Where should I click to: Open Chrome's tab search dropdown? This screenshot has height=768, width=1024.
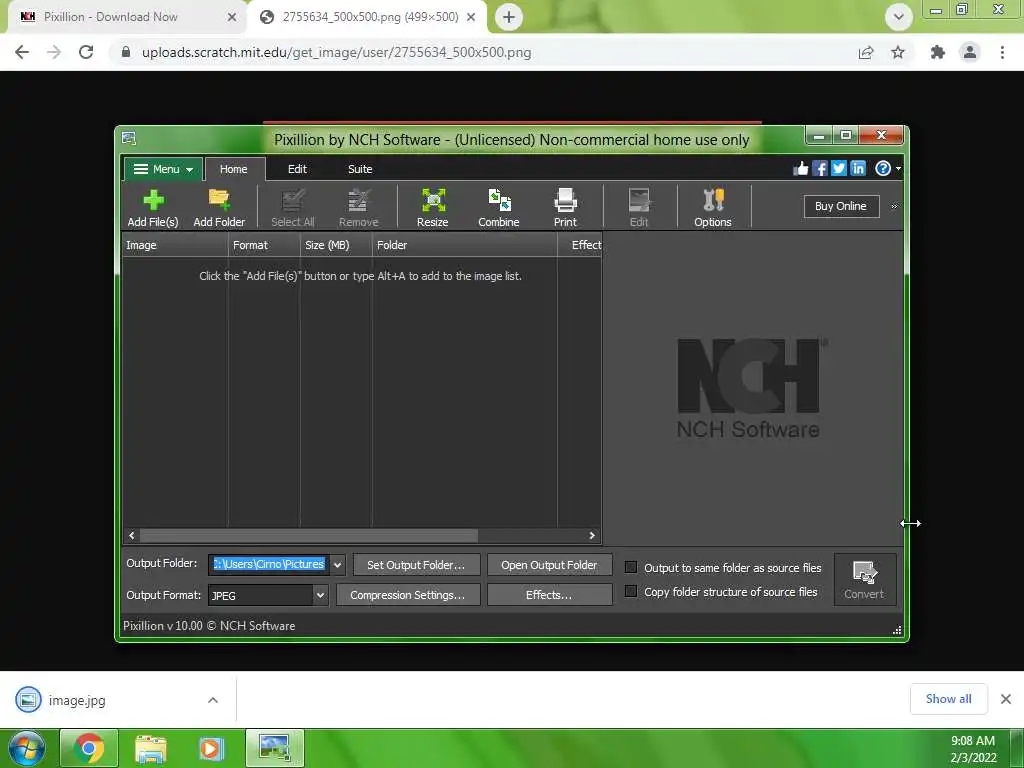pyautogui.click(x=899, y=17)
